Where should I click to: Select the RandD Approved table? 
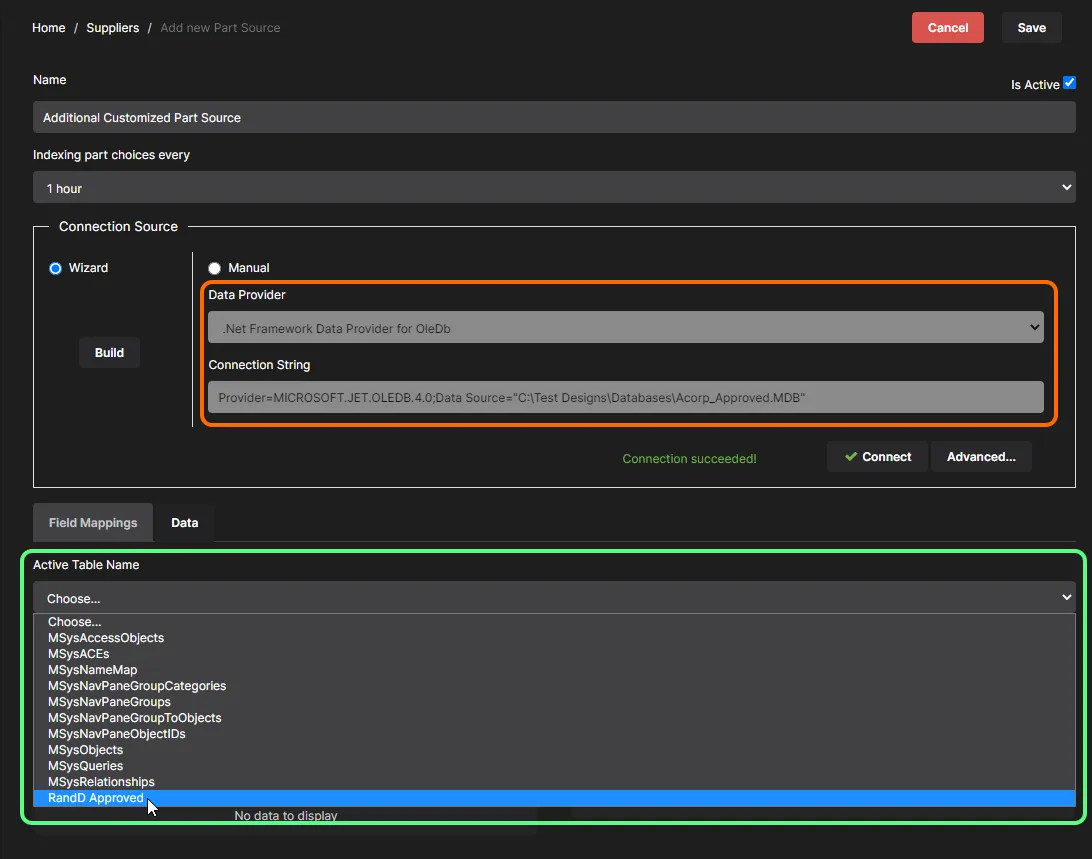[x=554, y=798]
